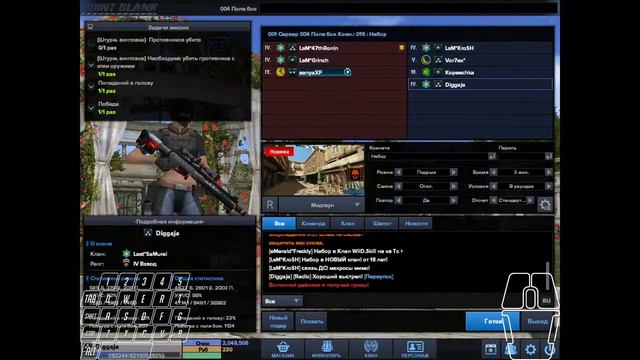640x360 pixels.
Task: Click the round icon beside мотузXP's name
Action: click(x=347, y=72)
